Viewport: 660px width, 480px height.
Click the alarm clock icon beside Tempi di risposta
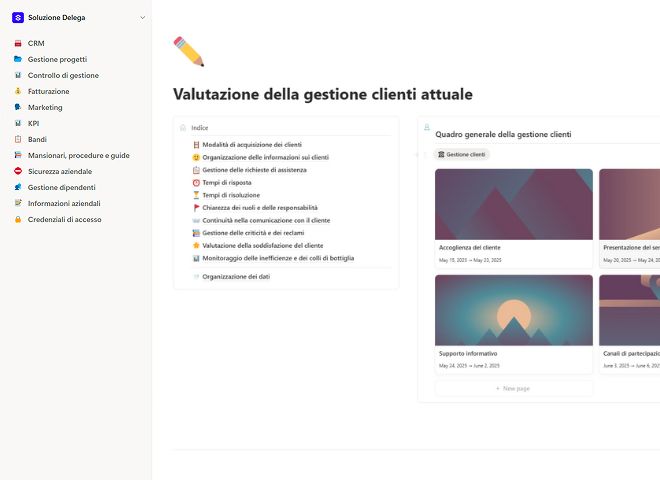196,182
